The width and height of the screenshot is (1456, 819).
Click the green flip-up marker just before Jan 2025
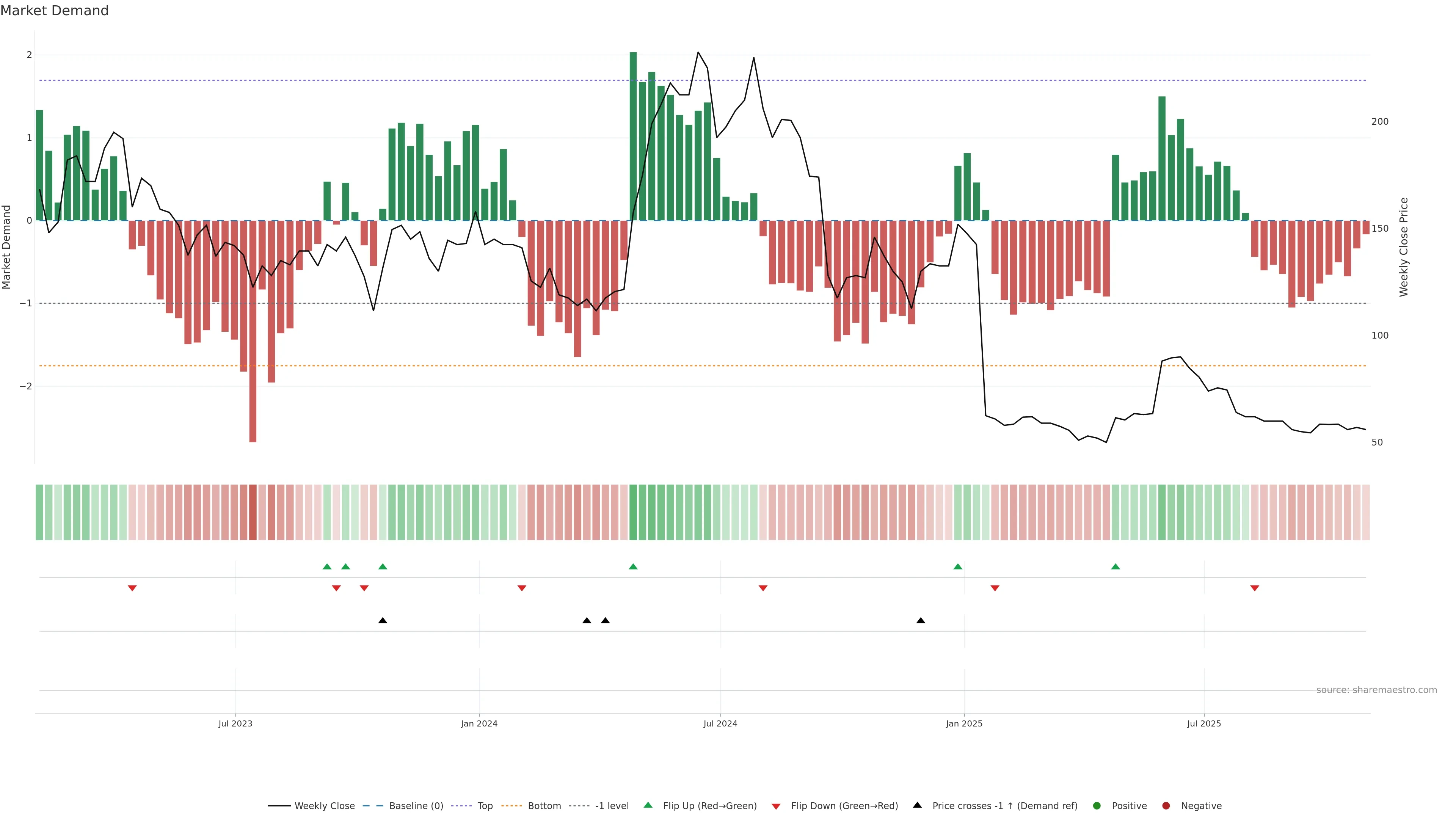coord(957,566)
